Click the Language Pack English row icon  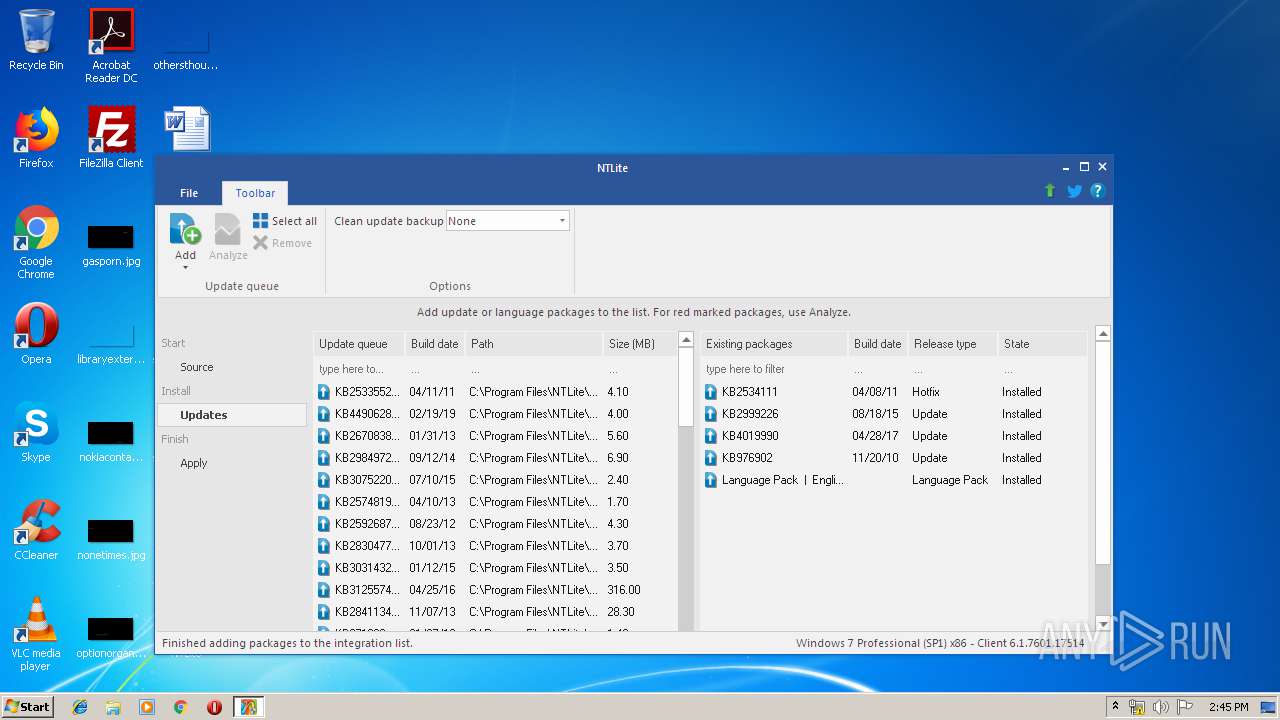point(711,480)
